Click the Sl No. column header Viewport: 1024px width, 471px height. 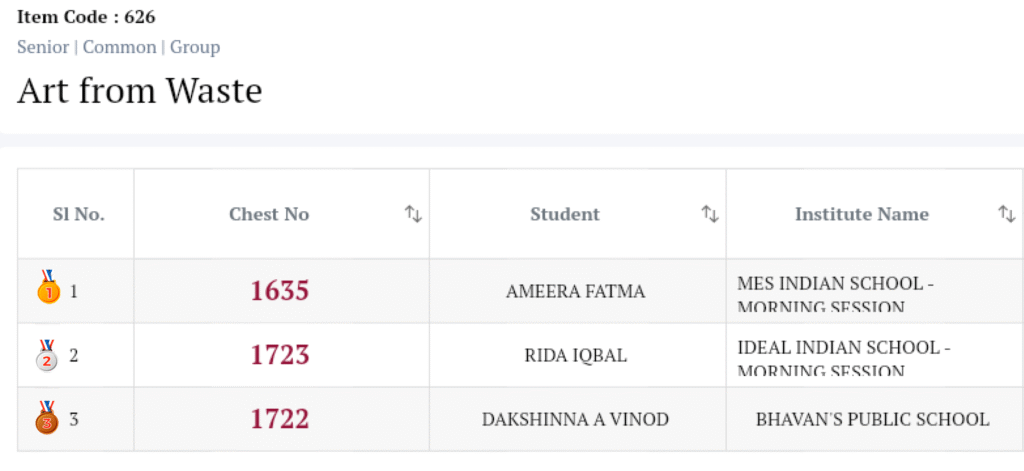[x=78, y=214]
